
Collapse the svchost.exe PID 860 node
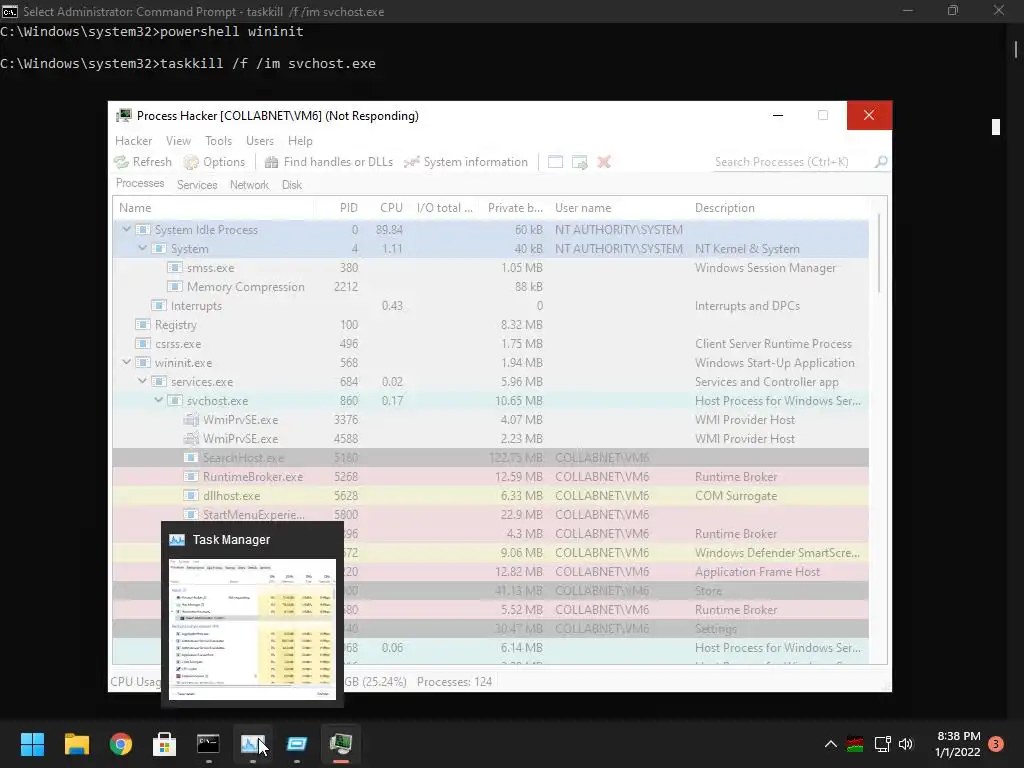point(159,400)
